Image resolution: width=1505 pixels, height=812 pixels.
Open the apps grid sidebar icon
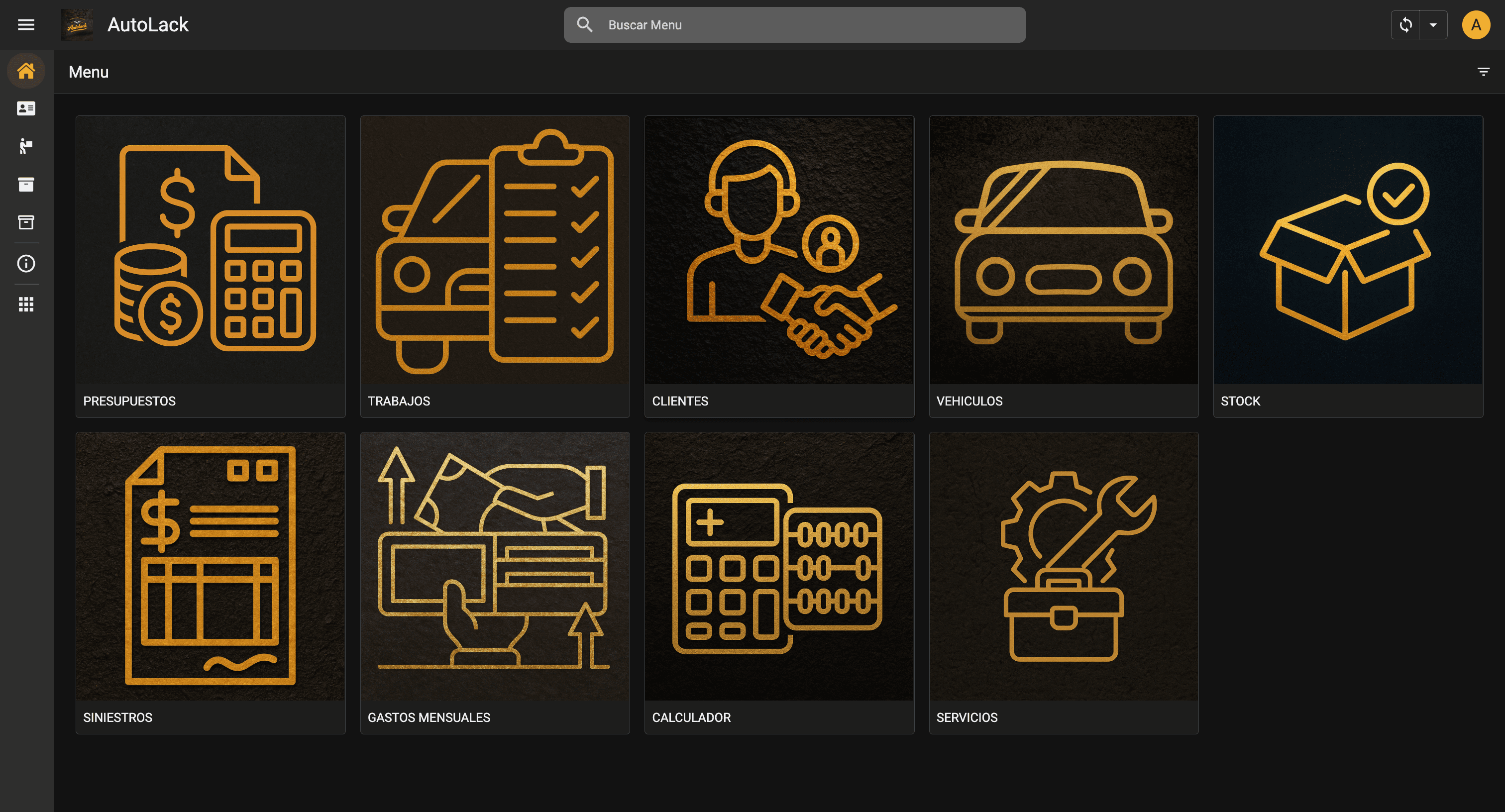(x=26, y=304)
